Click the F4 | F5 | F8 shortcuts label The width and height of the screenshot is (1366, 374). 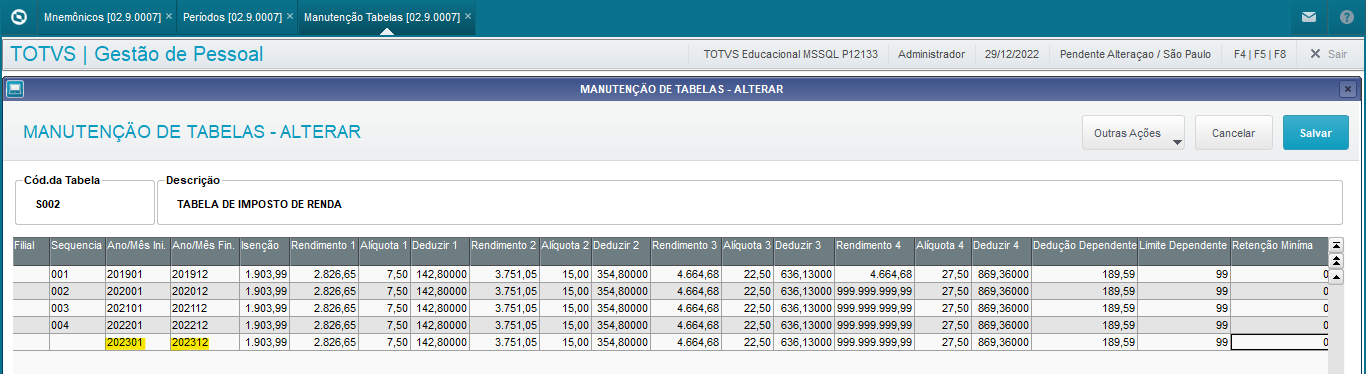(x=1259, y=54)
